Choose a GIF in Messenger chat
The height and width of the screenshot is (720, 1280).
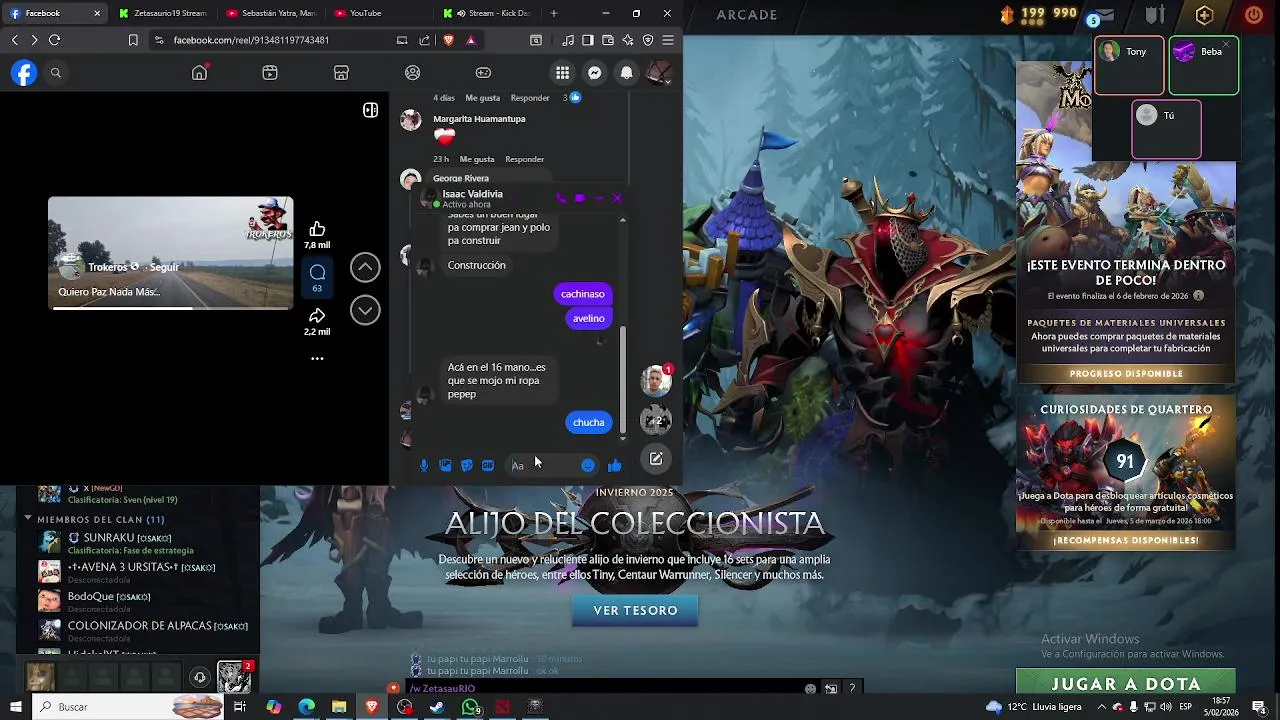488,465
